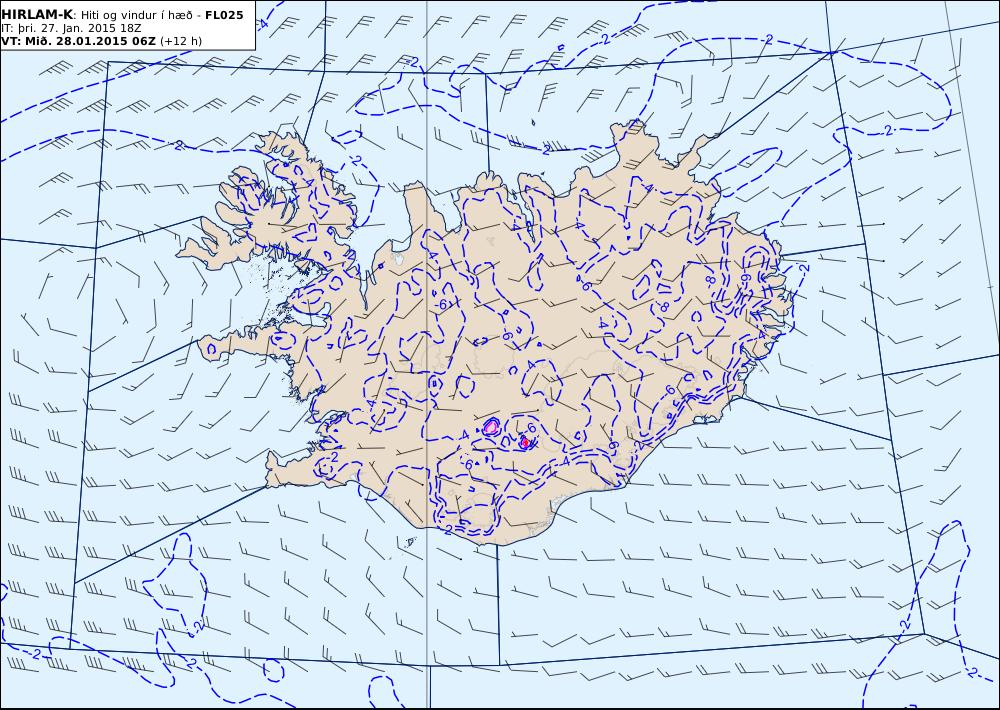
Task: Click the pink-outlined closed contour on the map
Action: coord(490,427)
